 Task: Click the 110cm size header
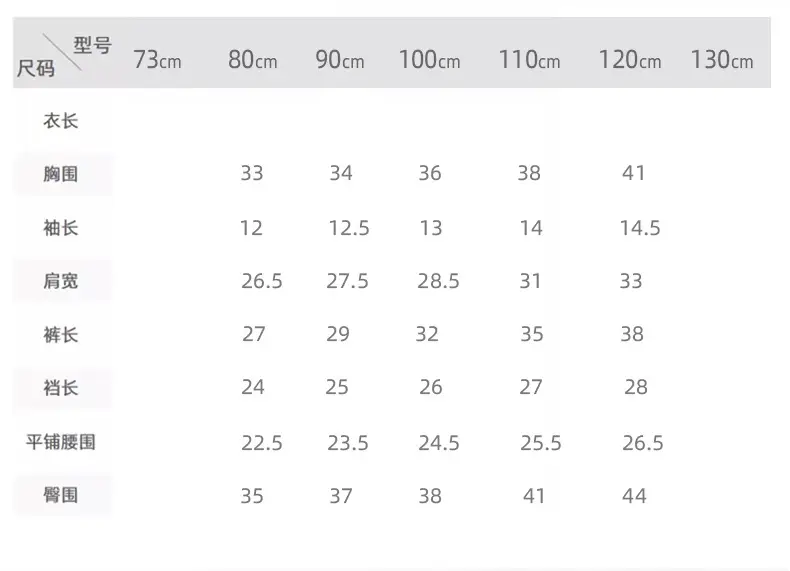point(529,60)
